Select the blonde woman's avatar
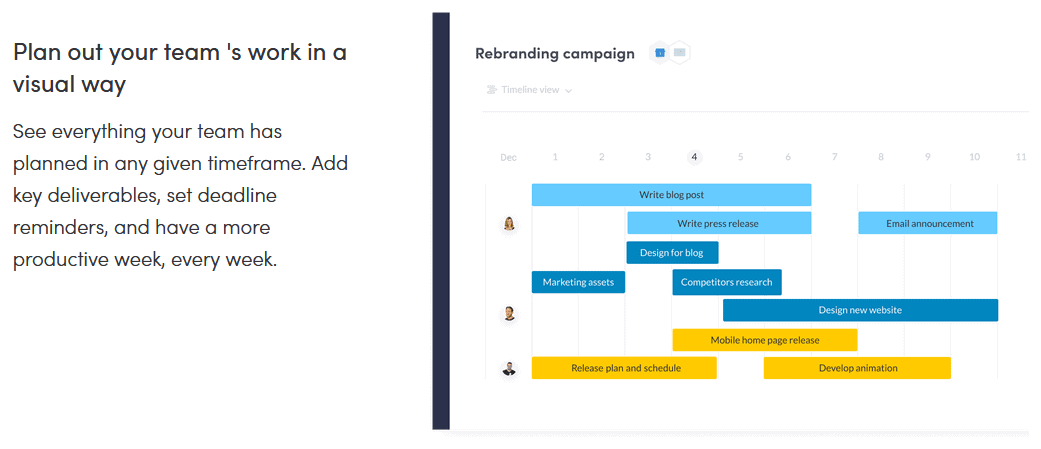Viewport: 1041px width, 449px height. 509,224
